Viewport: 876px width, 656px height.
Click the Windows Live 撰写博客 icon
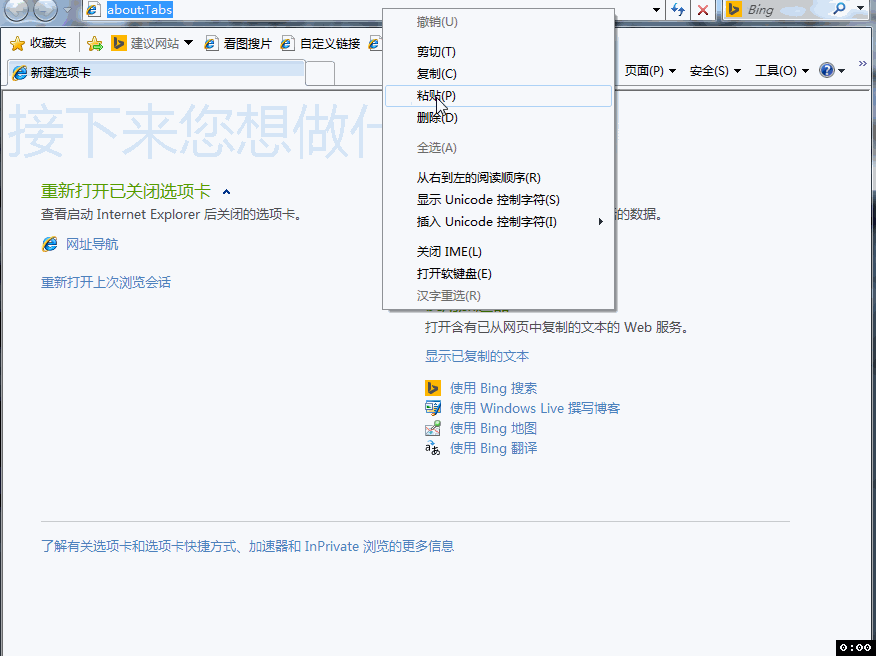(433, 407)
